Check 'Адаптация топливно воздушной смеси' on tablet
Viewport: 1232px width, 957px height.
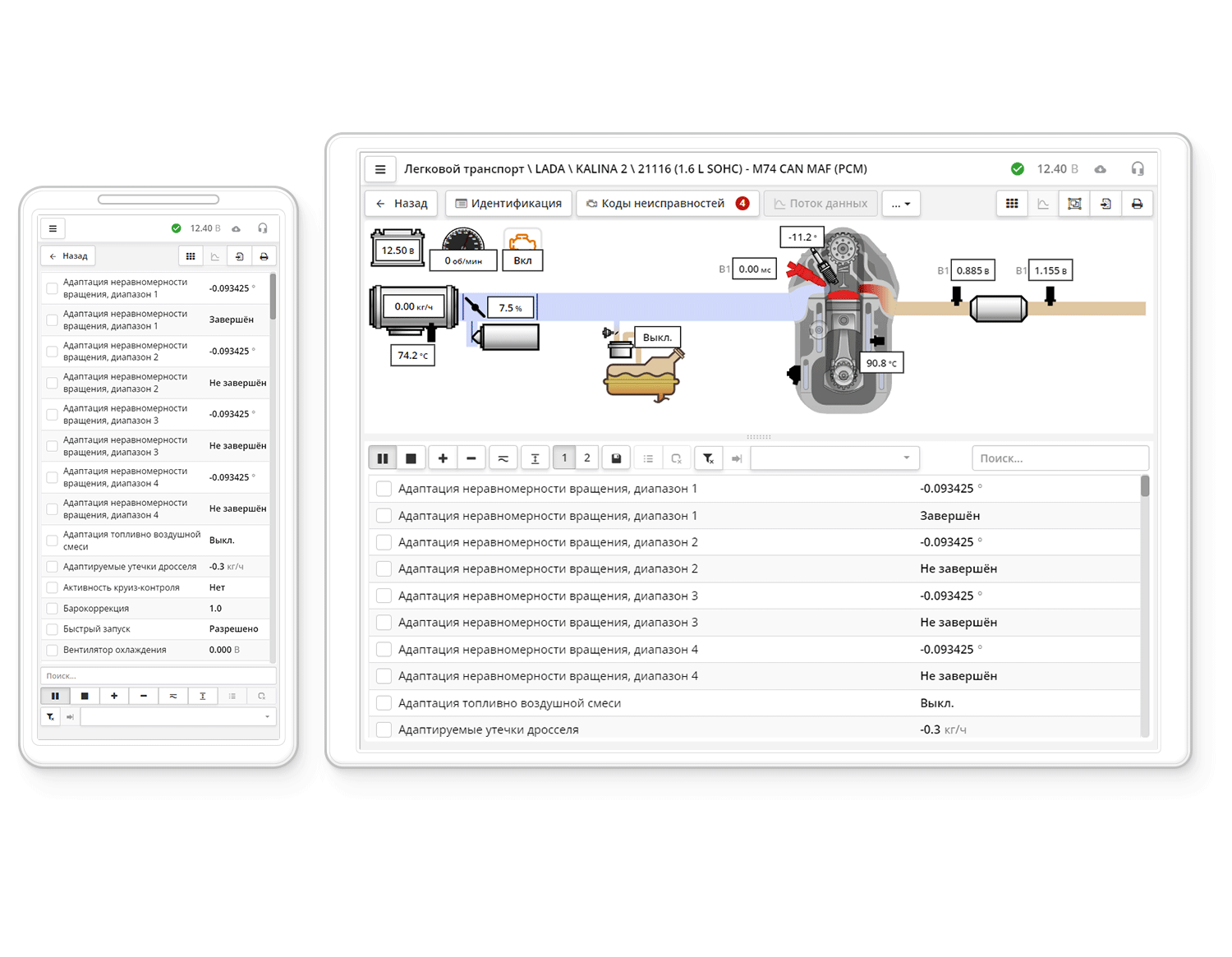pos(384,703)
